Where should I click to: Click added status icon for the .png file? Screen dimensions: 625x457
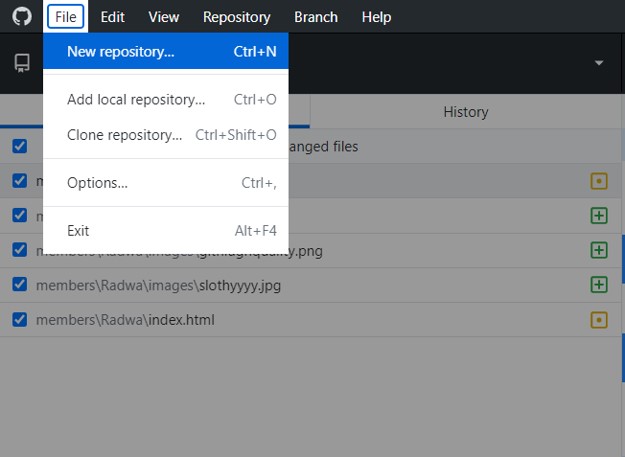[x=599, y=250]
